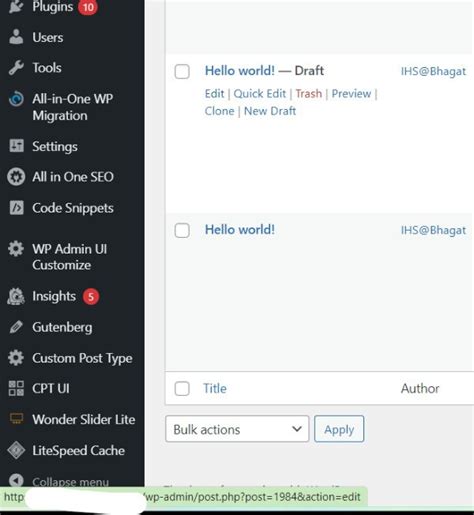Toggle the select-all checkbox beside Title
The image size is (474, 515).
[x=182, y=388]
